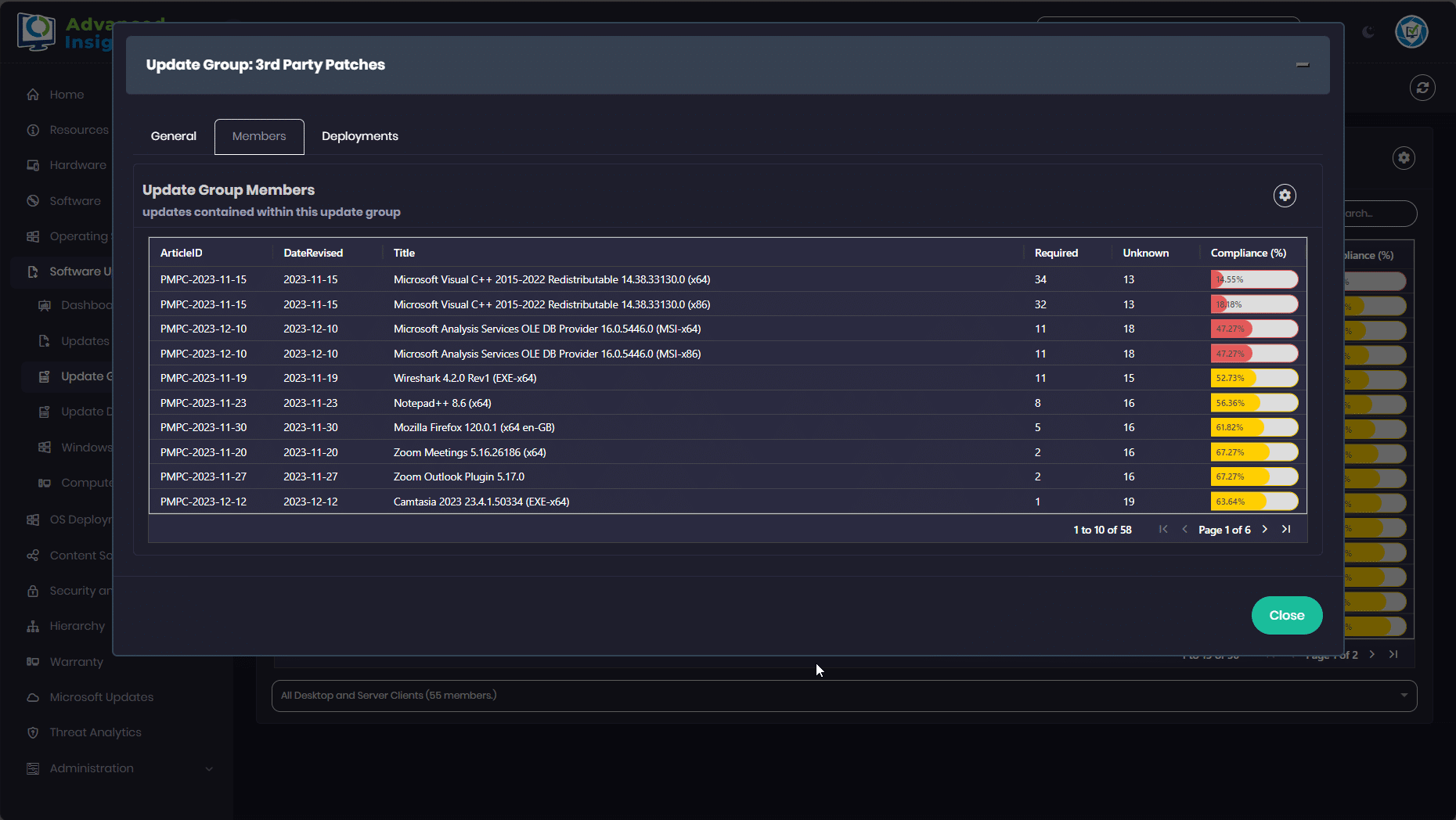Click the Warranty sidebar icon
1456x820 pixels.
33,662
